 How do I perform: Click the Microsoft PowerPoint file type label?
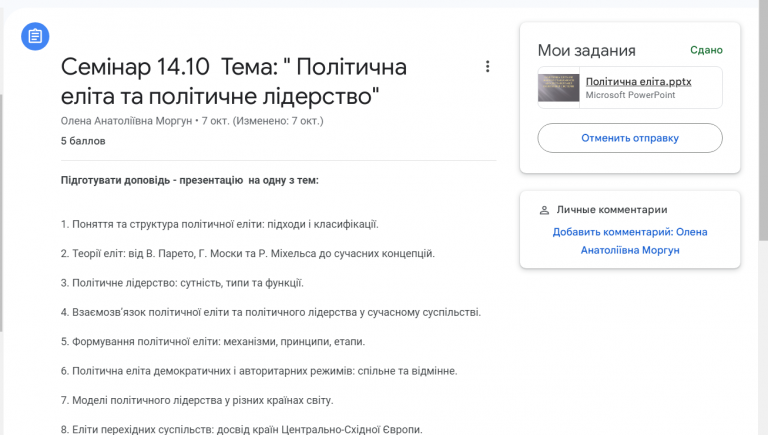click(630, 95)
